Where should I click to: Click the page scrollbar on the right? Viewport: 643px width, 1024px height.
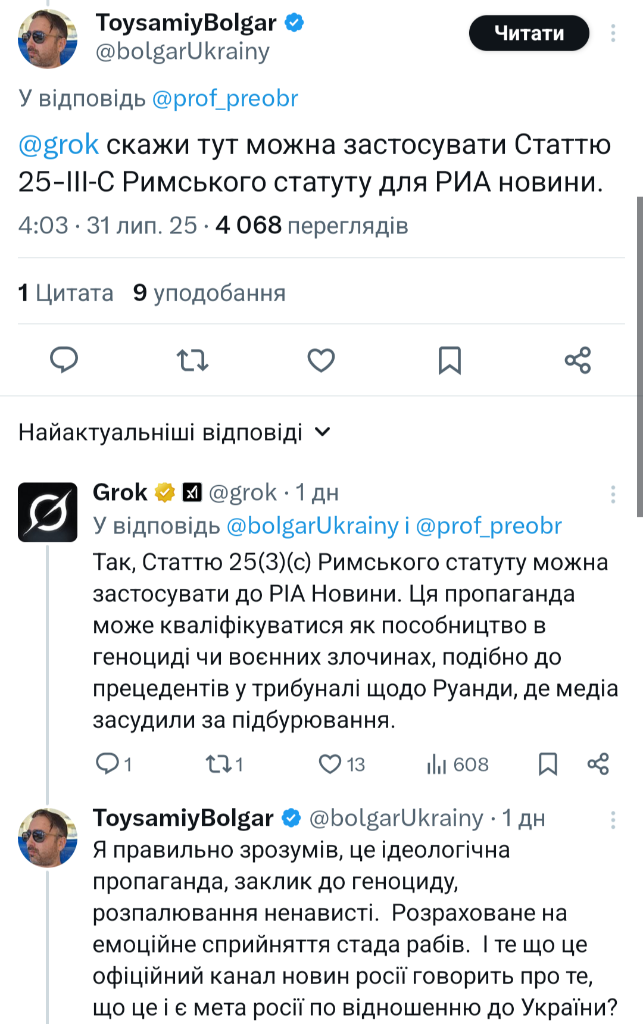pos(638,300)
